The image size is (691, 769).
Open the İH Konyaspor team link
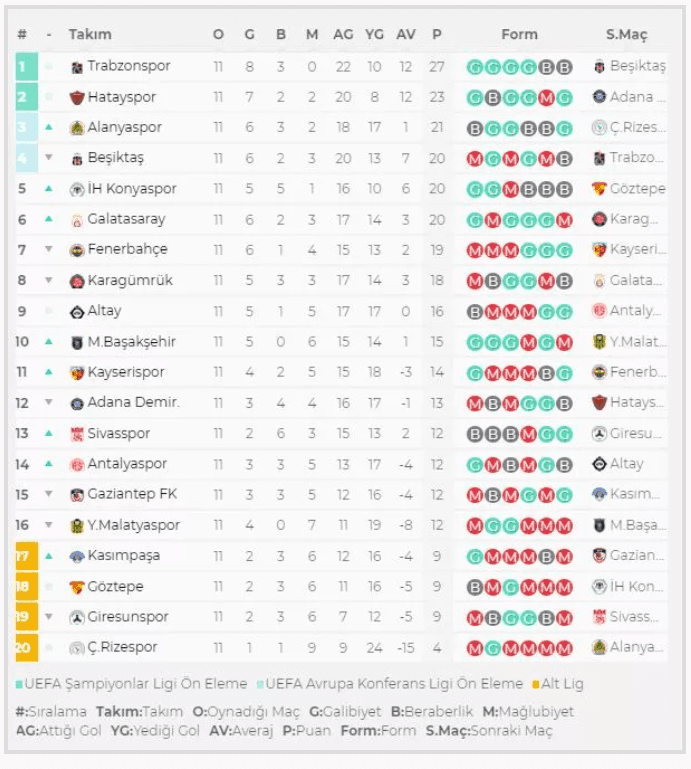131,189
